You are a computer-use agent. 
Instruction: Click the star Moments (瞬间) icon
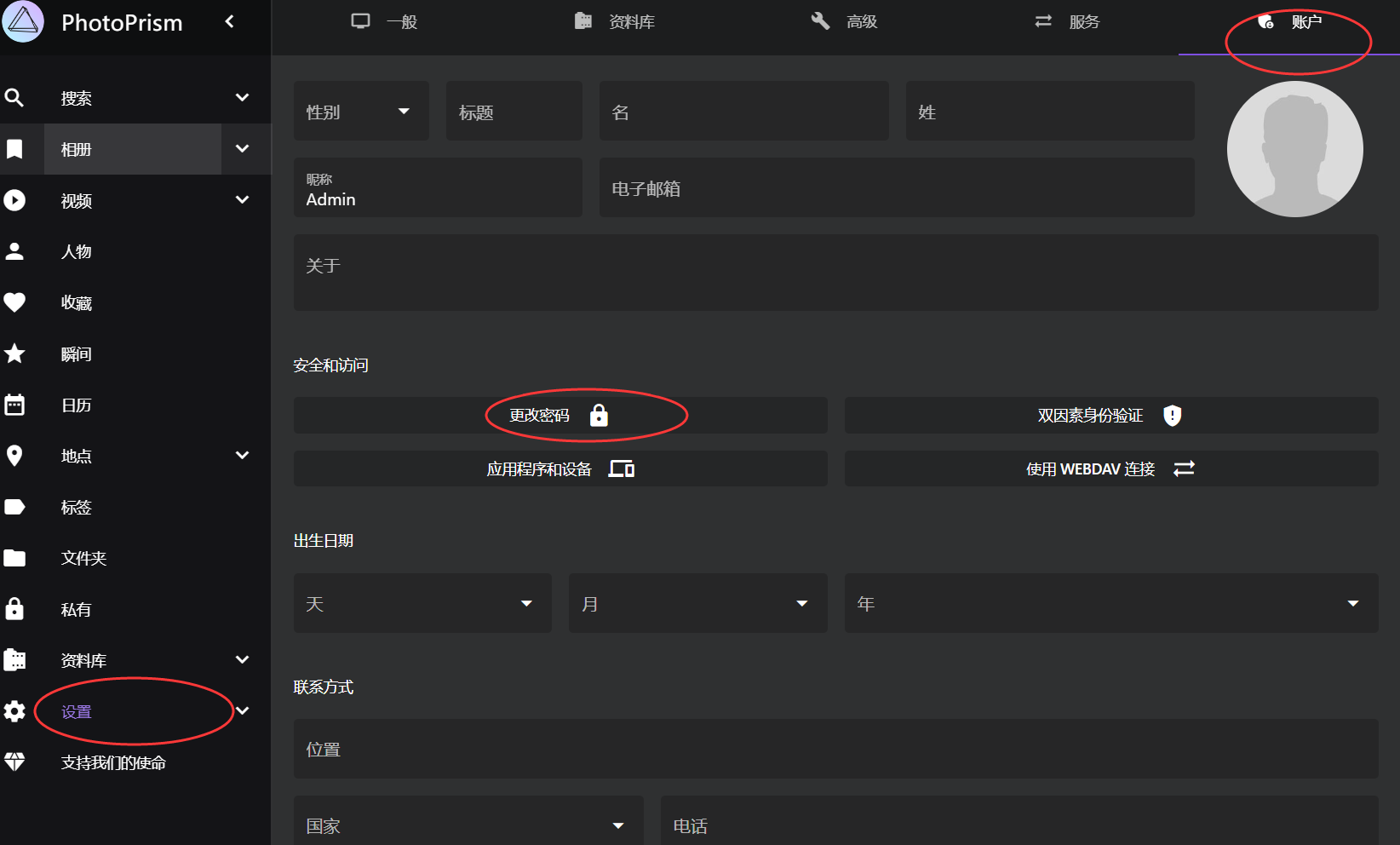pyautogui.click(x=14, y=354)
